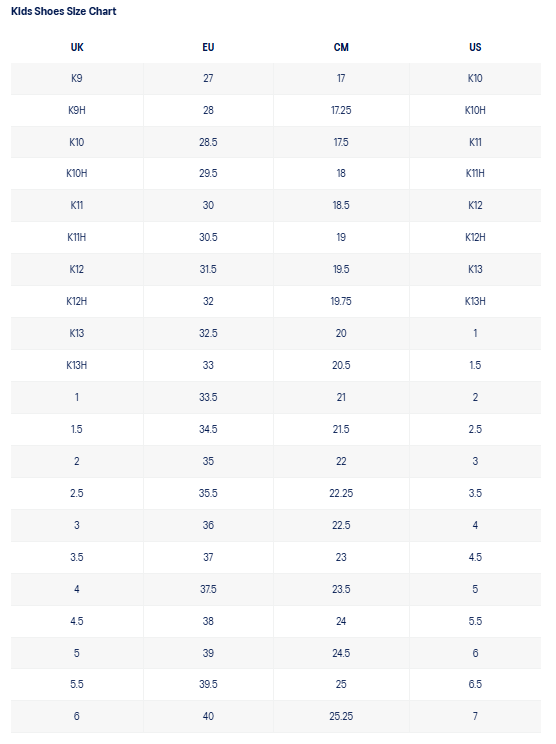The height and width of the screenshot is (744, 556).
Task: Click US size K11H cell
Action: pyautogui.click(x=475, y=173)
